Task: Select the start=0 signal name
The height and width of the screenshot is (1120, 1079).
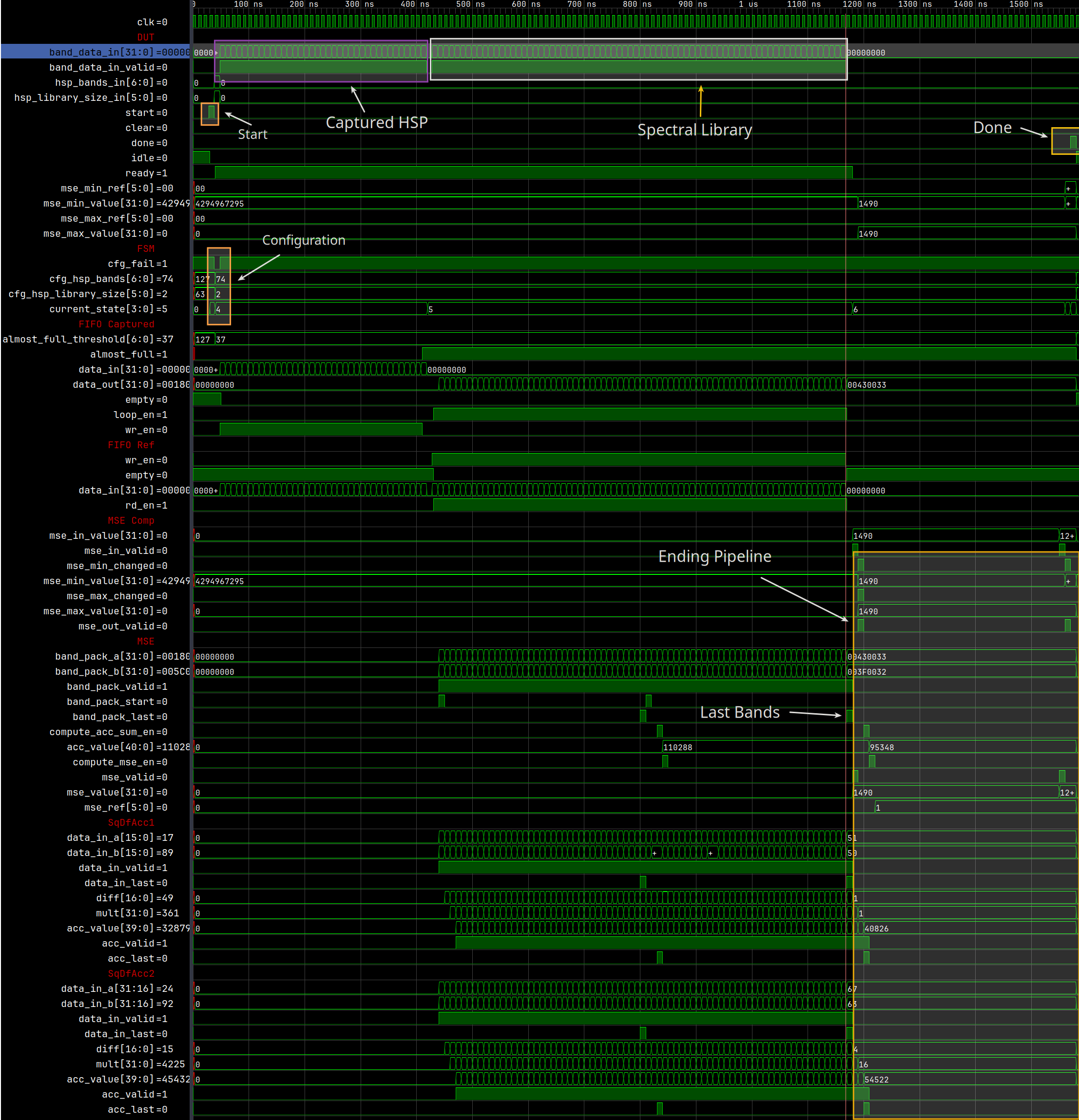Action: [146, 113]
